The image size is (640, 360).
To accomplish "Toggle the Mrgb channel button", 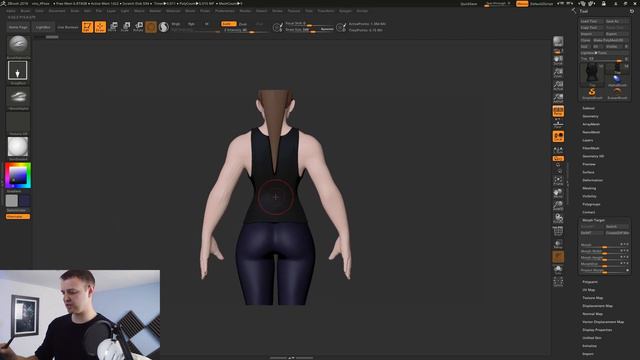I will (176, 24).
